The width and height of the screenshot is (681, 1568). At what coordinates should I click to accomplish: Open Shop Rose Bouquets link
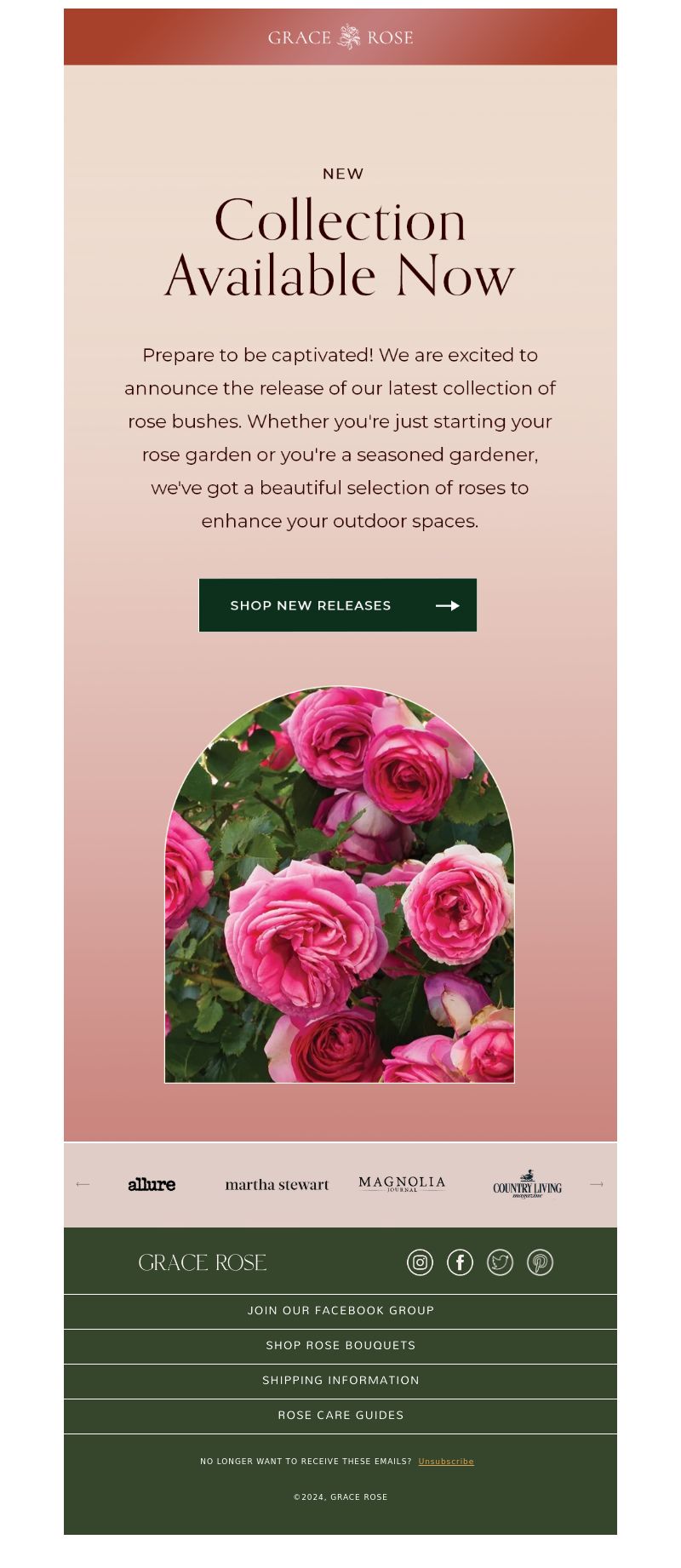click(x=340, y=1346)
